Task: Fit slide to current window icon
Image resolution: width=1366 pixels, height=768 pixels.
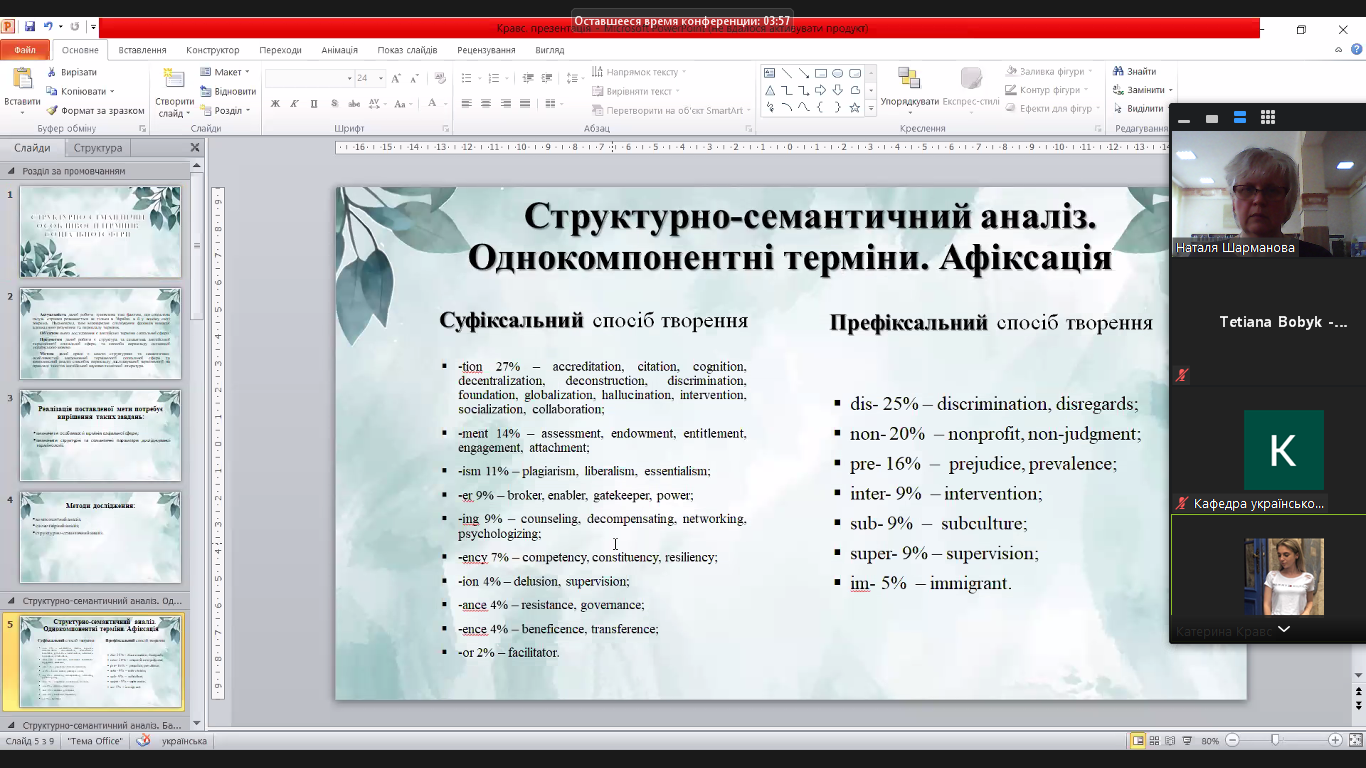Action: coord(1356,740)
